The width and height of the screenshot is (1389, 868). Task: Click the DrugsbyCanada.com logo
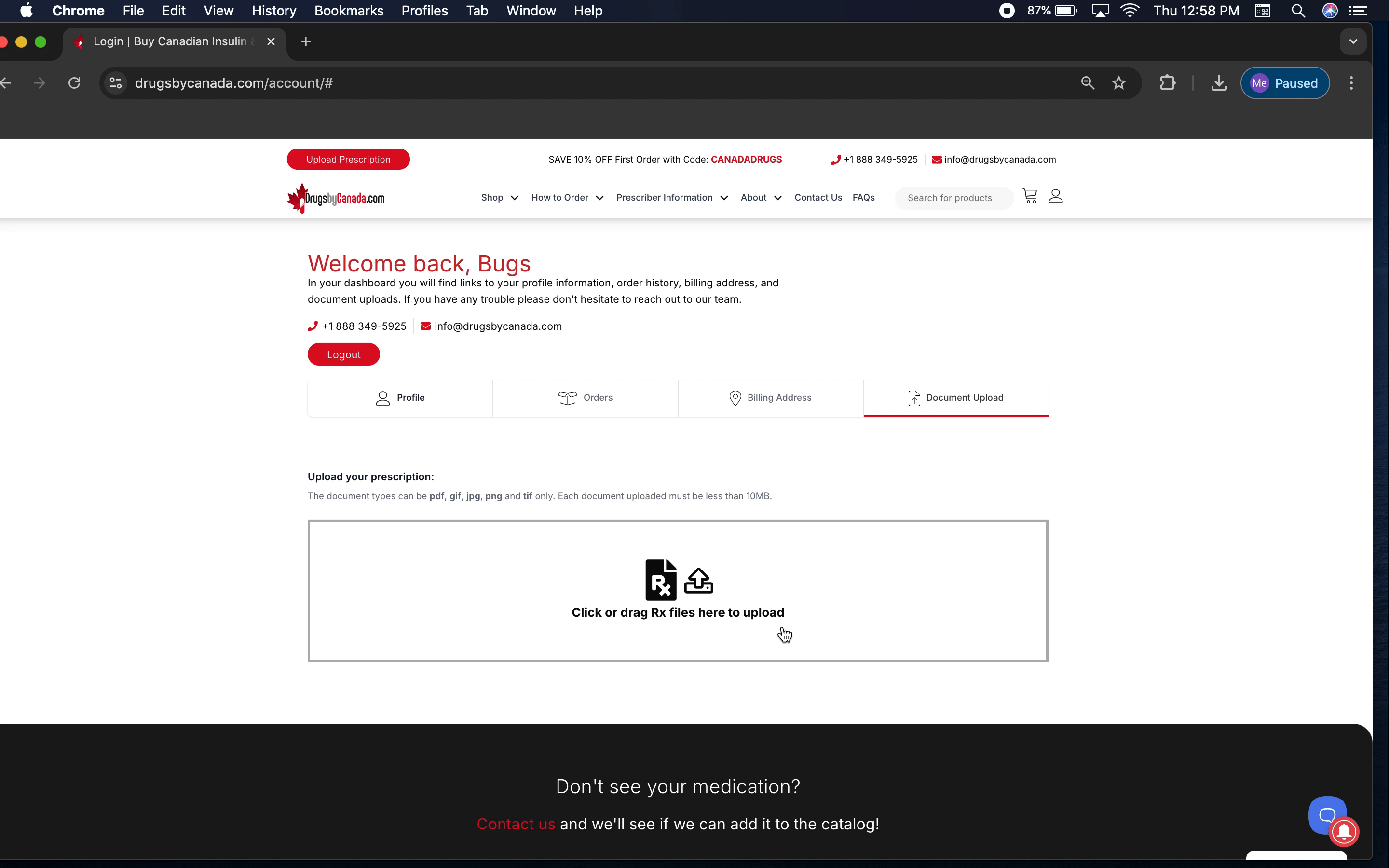(336, 198)
